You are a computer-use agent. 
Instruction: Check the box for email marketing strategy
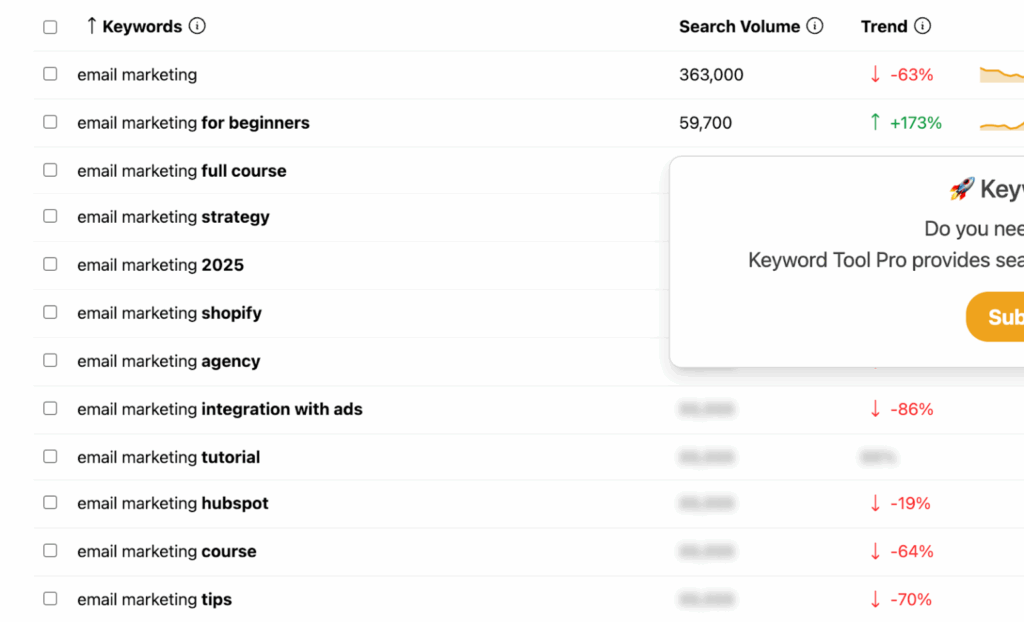[x=50, y=216]
